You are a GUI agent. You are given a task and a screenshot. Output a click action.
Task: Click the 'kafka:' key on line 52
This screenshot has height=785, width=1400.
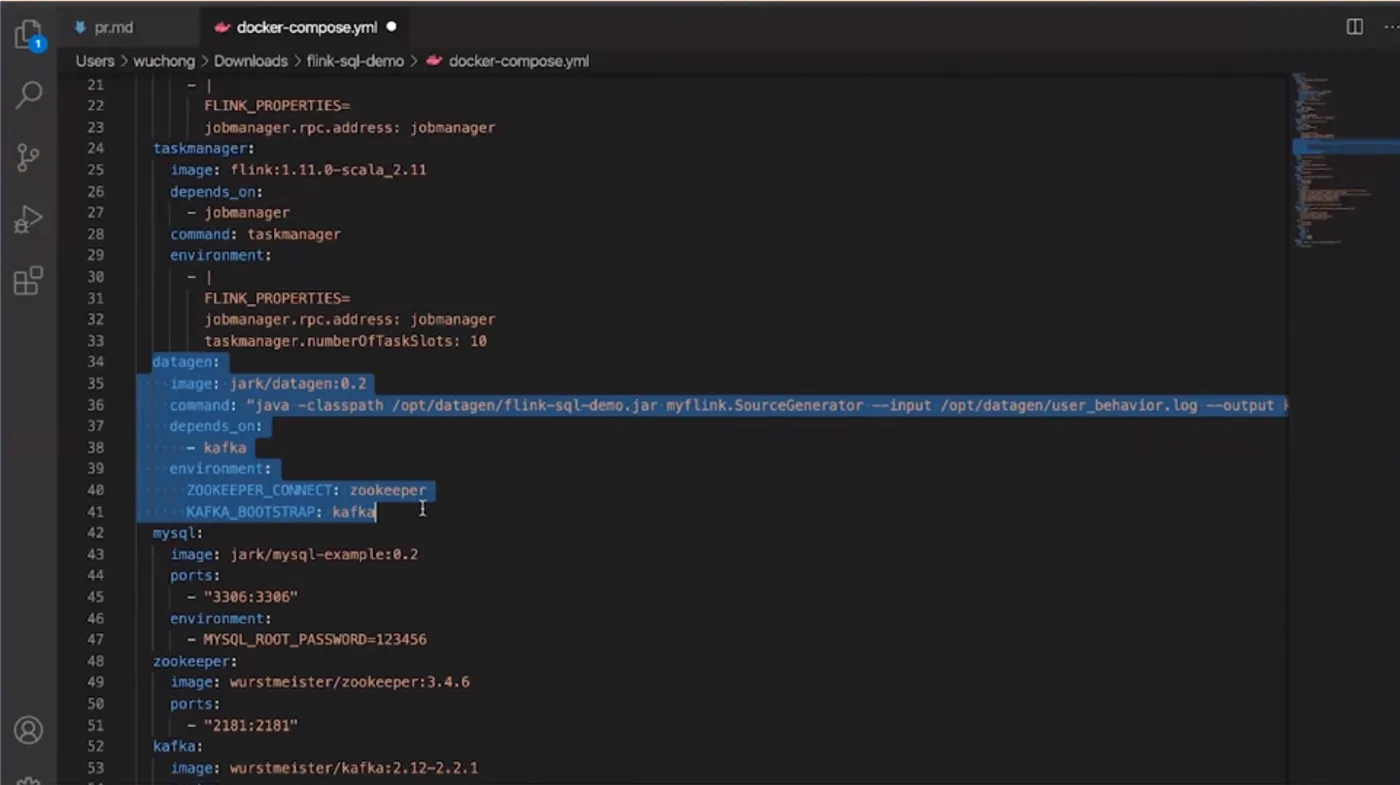pos(178,746)
